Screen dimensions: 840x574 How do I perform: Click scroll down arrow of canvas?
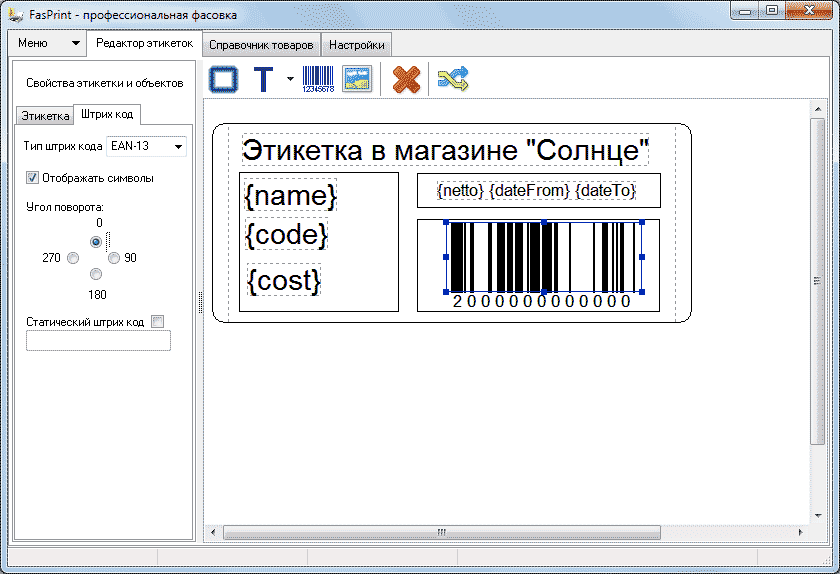coord(818,516)
